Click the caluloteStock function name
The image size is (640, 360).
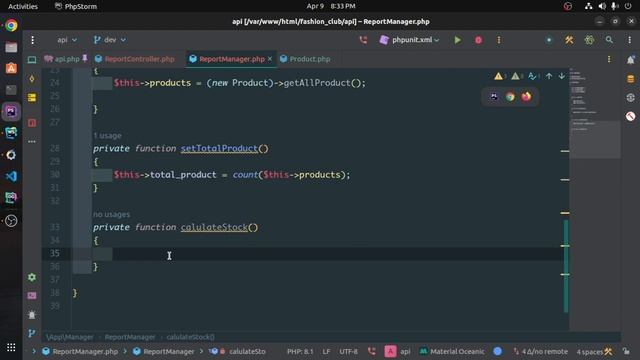point(214,227)
